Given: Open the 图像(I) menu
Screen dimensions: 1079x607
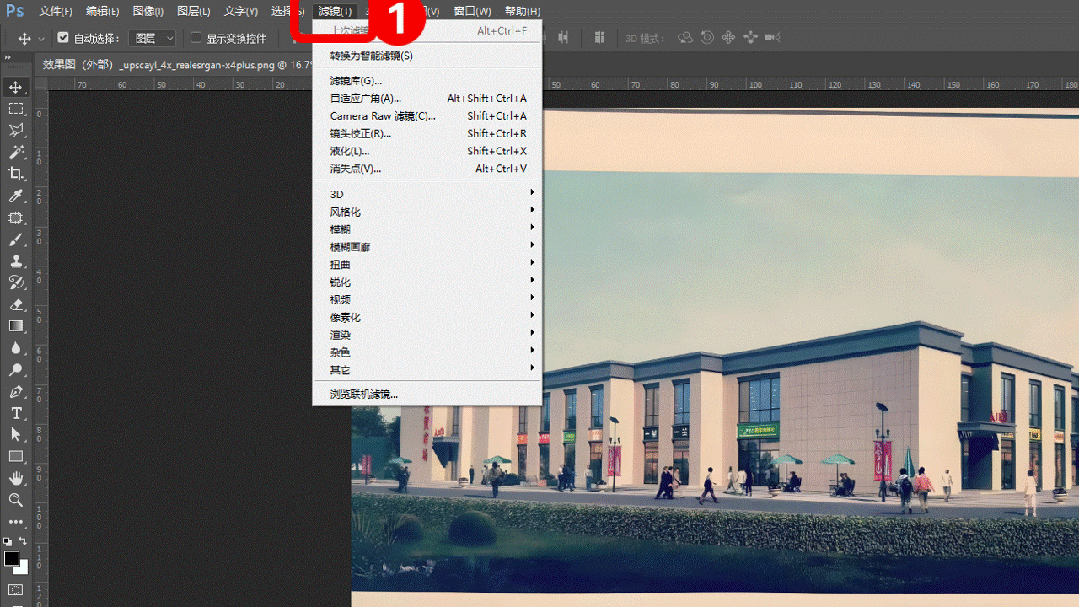Looking at the screenshot, I should pyautogui.click(x=148, y=11).
